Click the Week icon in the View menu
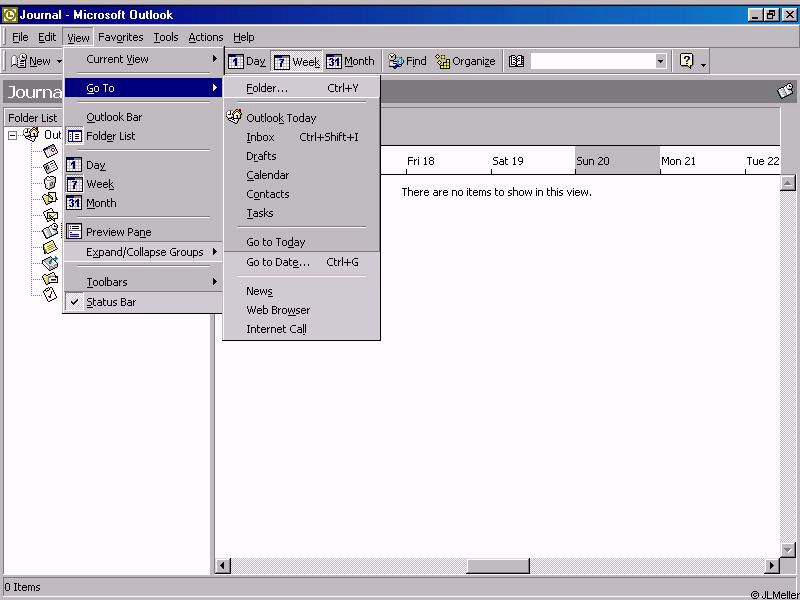This screenshot has height=600, width=800. click(75, 184)
